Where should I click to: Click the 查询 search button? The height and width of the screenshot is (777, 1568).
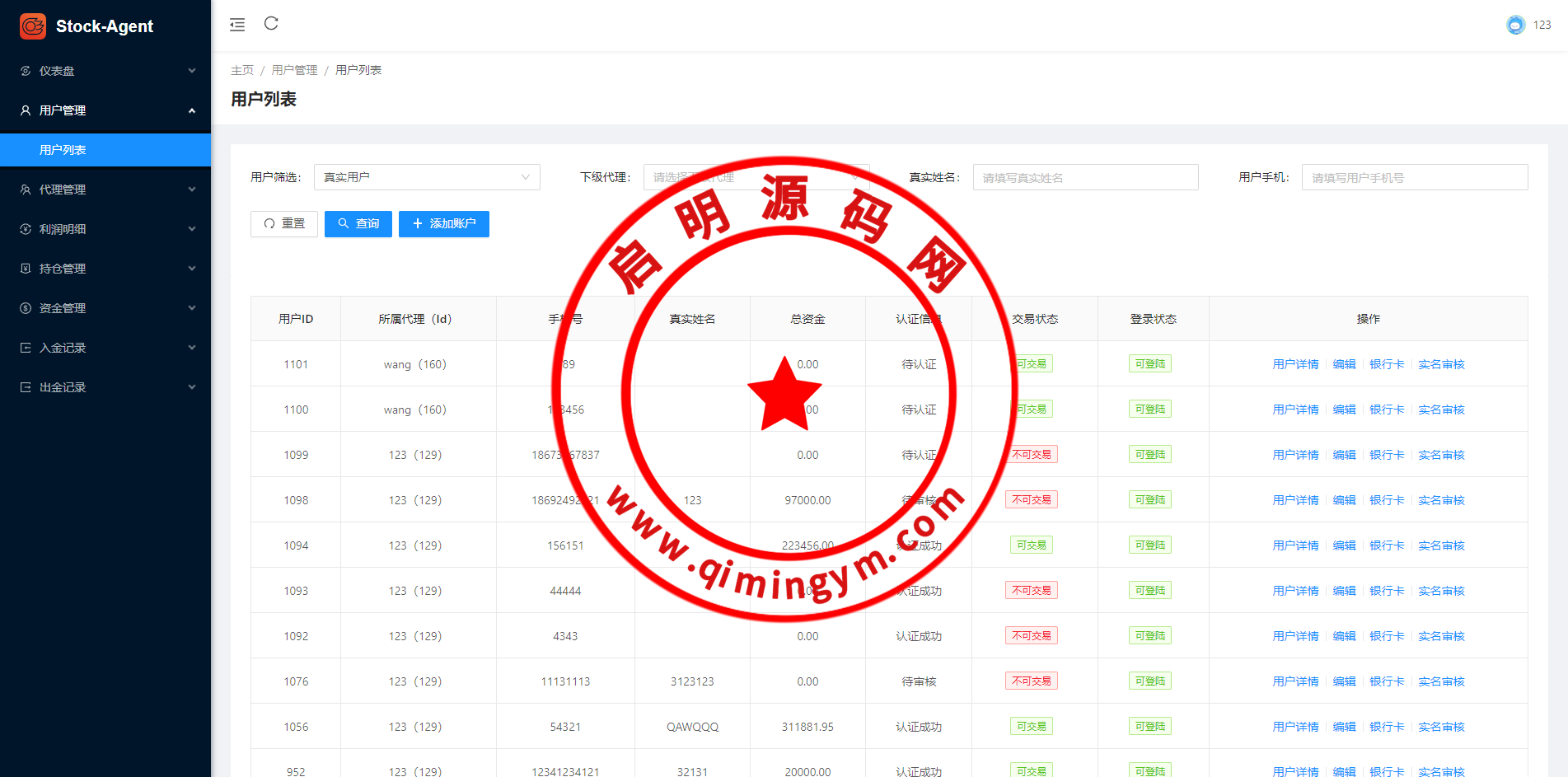pos(358,224)
